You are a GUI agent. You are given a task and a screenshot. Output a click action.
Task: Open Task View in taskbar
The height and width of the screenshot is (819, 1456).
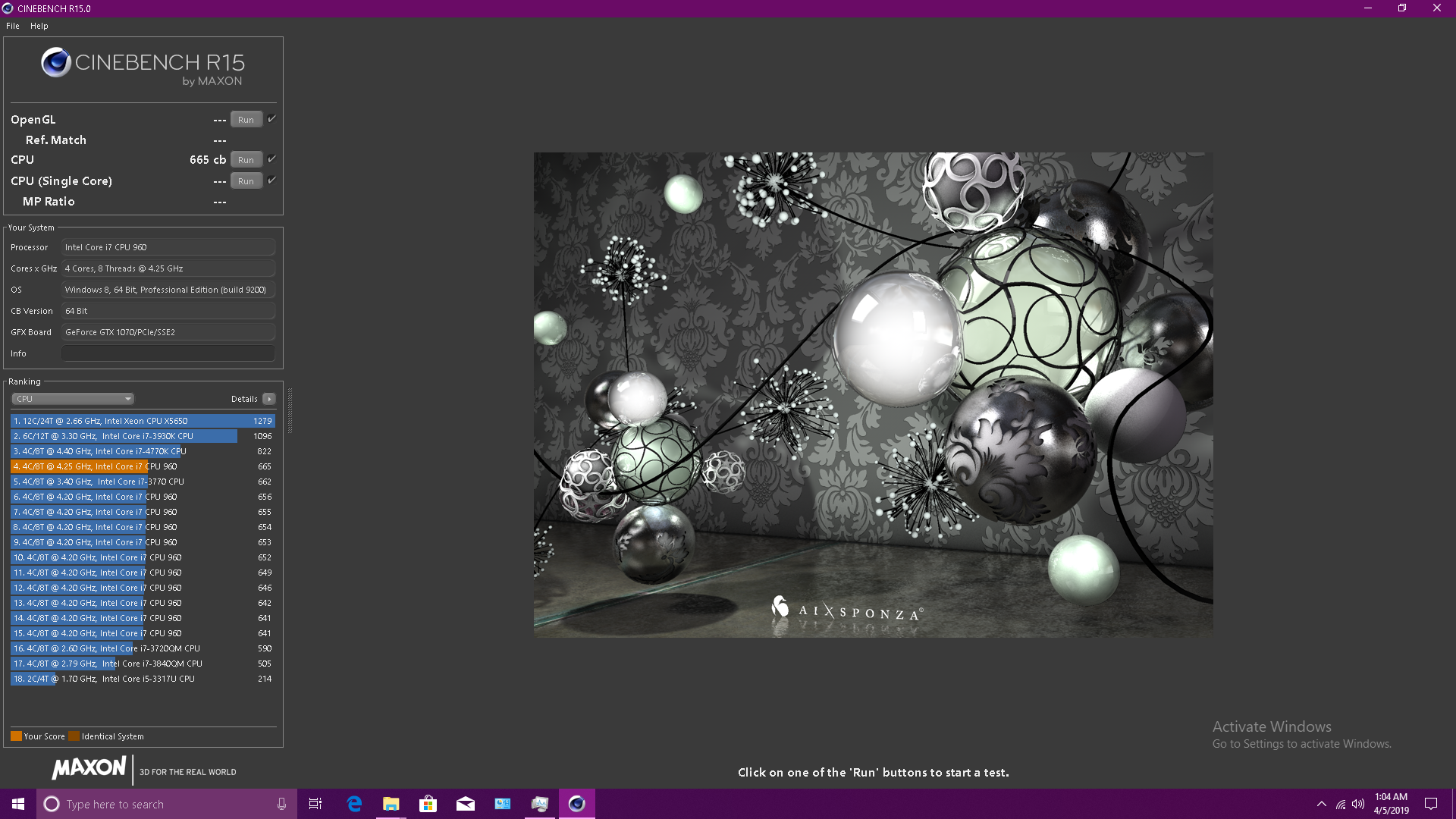315,804
